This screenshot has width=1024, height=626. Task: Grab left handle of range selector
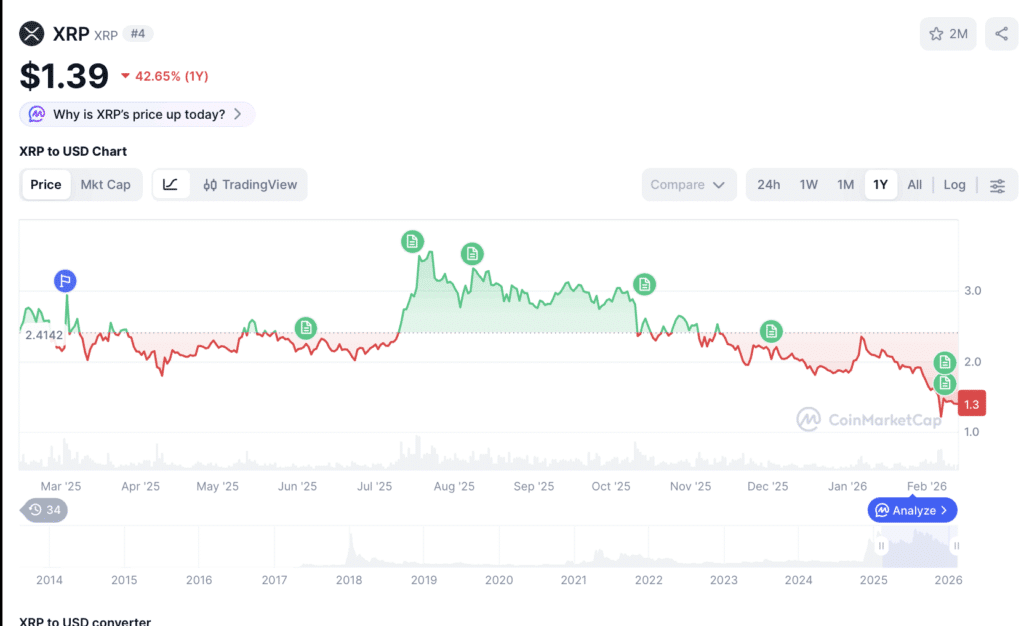[x=881, y=546]
